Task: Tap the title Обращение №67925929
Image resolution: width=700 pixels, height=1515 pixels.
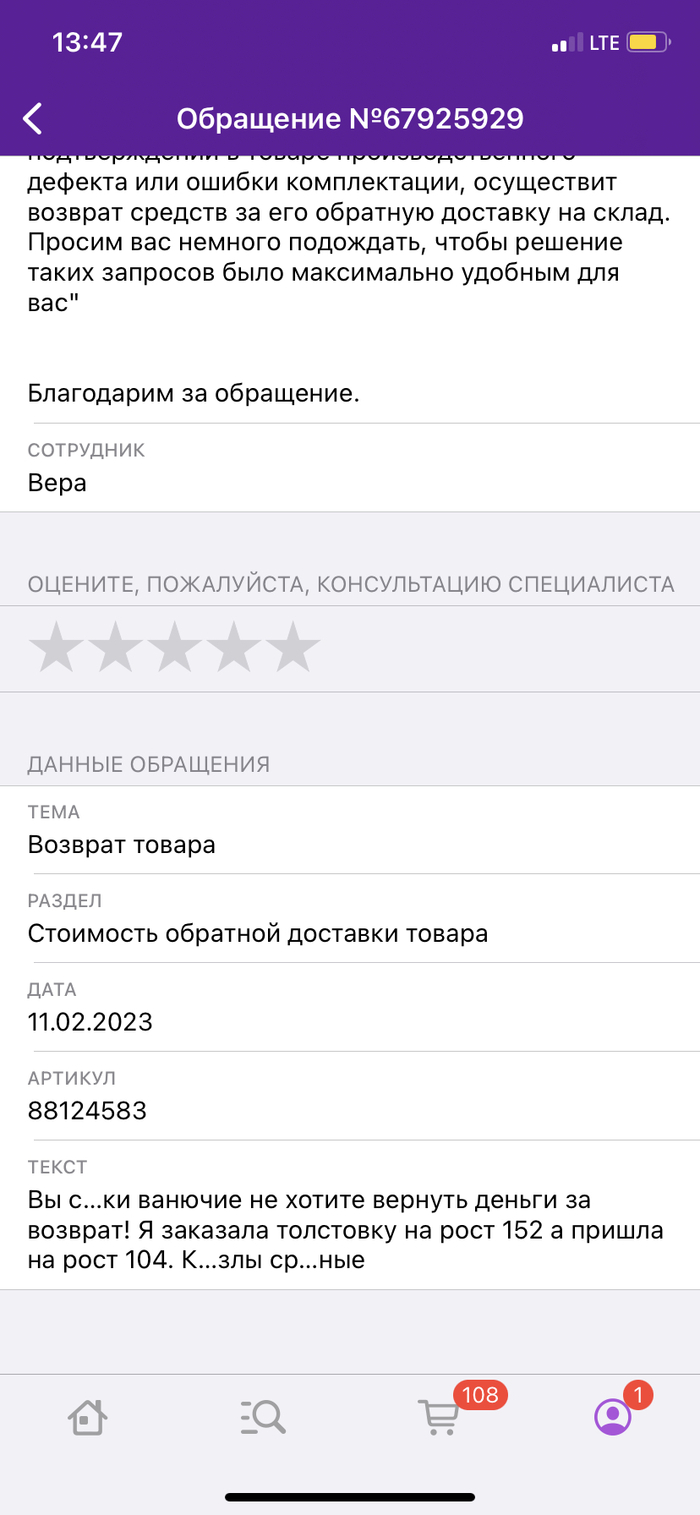Action: pos(350,119)
